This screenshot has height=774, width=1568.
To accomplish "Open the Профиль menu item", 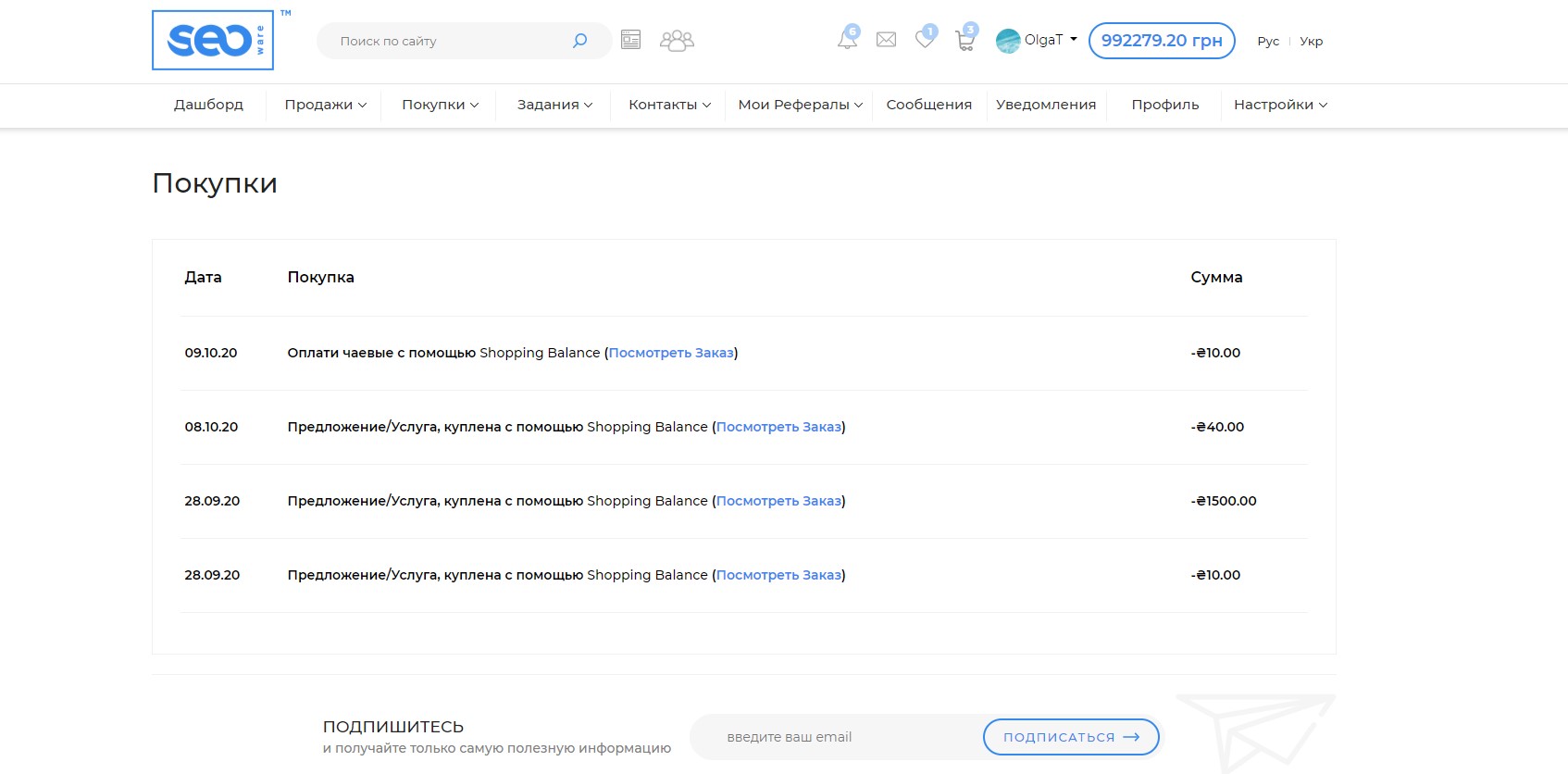I will click(x=1164, y=105).
